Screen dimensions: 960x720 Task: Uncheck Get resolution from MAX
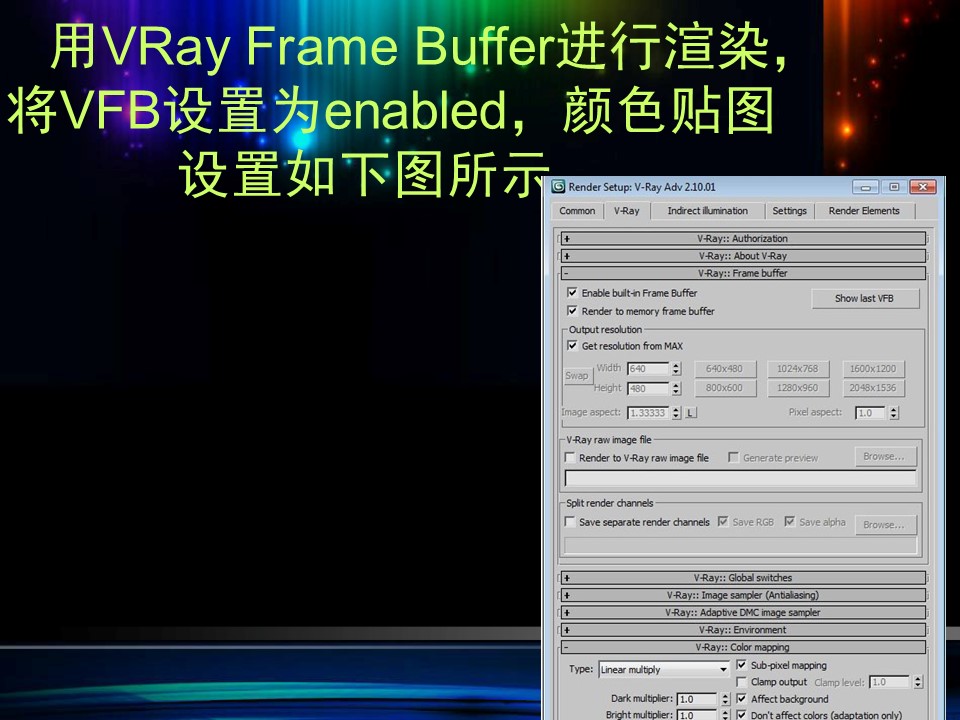click(x=572, y=346)
